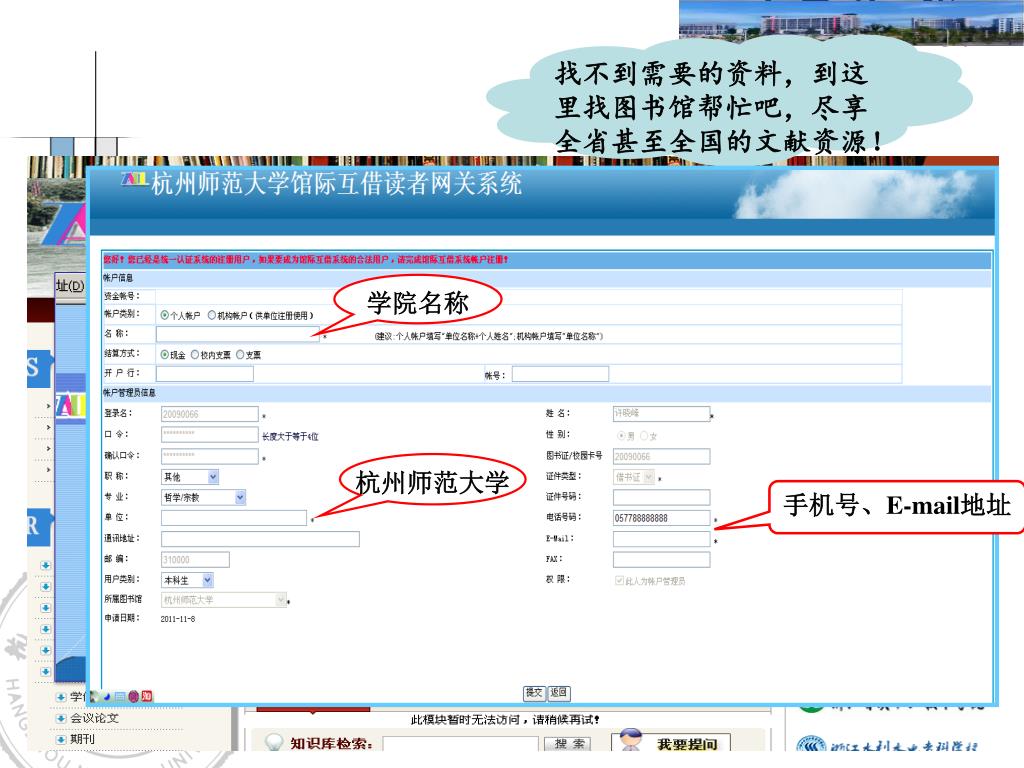
Task: Click the window list icon in taskbar strip
Action: point(120,697)
